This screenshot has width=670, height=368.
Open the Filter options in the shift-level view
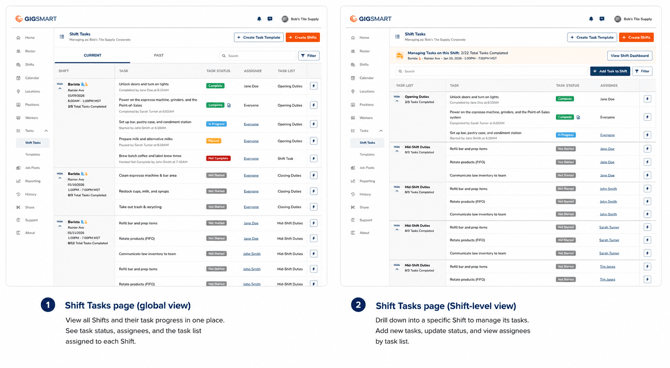pyautogui.click(x=642, y=71)
